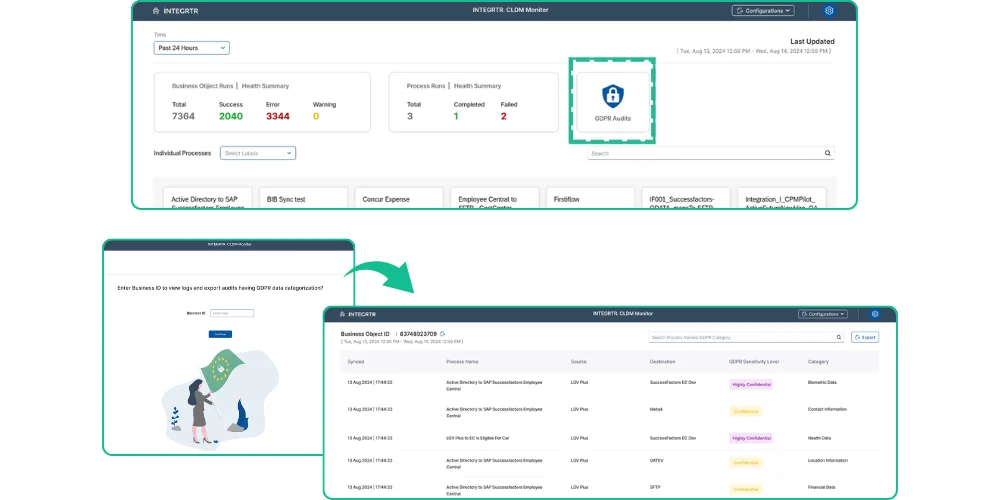Open the Employee Central to SFTP card
The width and height of the screenshot is (1000, 500).
[495, 198]
